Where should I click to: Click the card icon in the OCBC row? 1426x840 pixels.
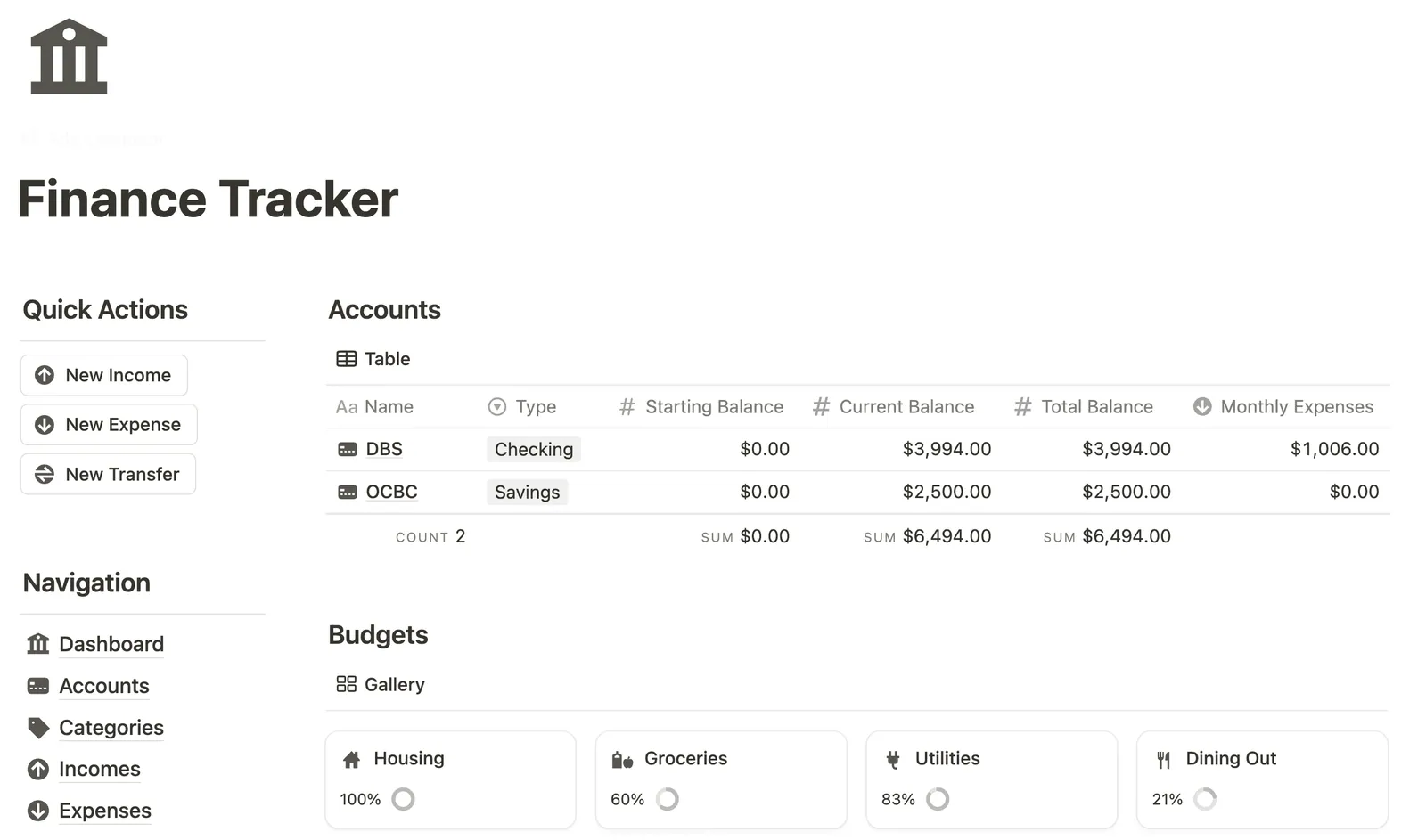pyautogui.click(x=348, y=492)
